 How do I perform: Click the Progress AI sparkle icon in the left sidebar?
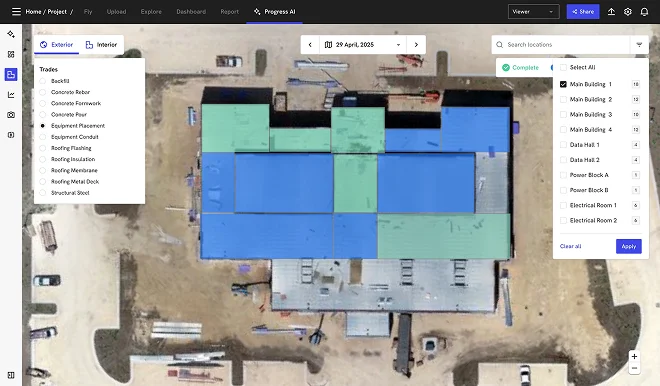pyautogui.click(x=11, y=34)
